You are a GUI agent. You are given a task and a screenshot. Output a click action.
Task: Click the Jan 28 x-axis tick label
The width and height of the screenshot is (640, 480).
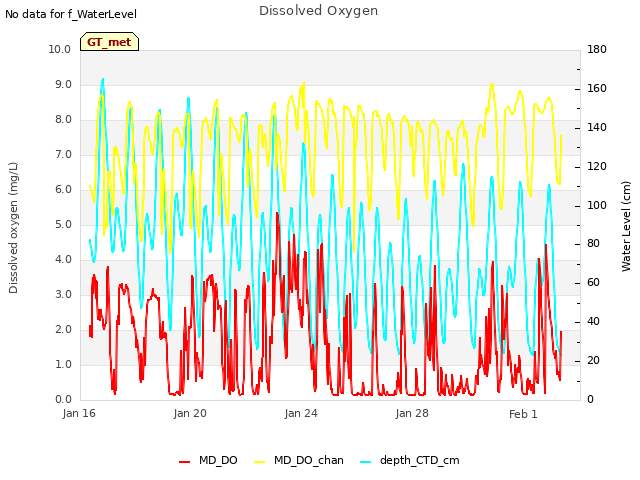pos(412,413)
